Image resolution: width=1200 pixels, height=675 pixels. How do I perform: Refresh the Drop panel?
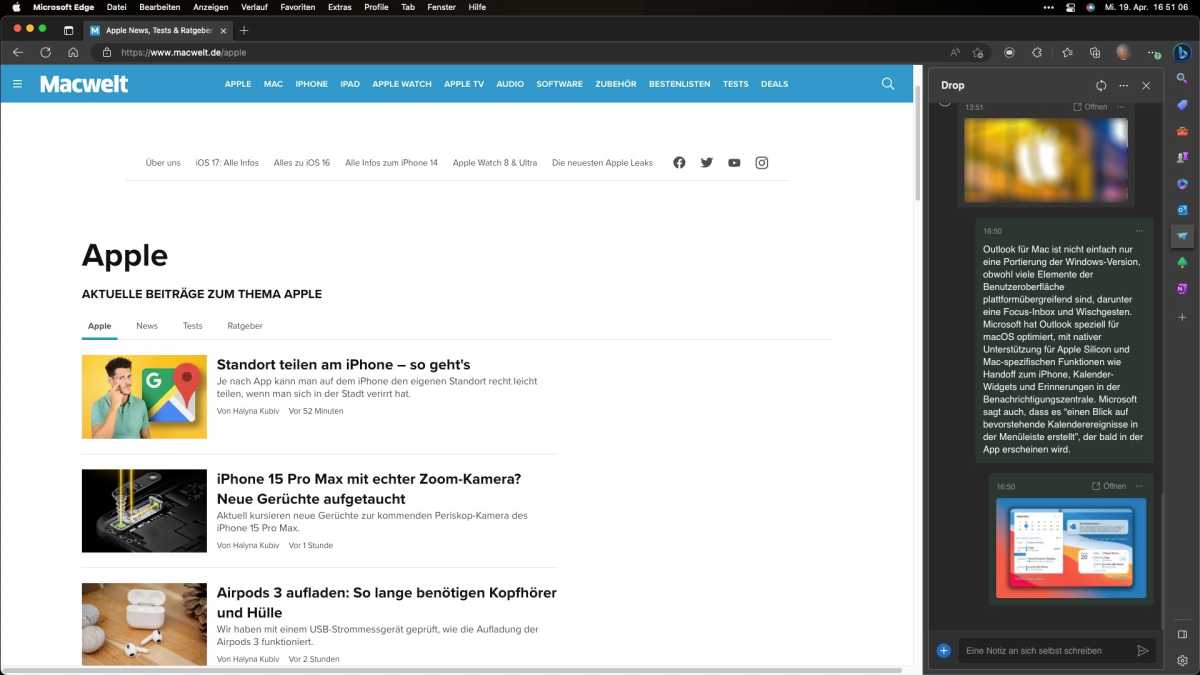pyautogui.click(x=1101, y=86)
